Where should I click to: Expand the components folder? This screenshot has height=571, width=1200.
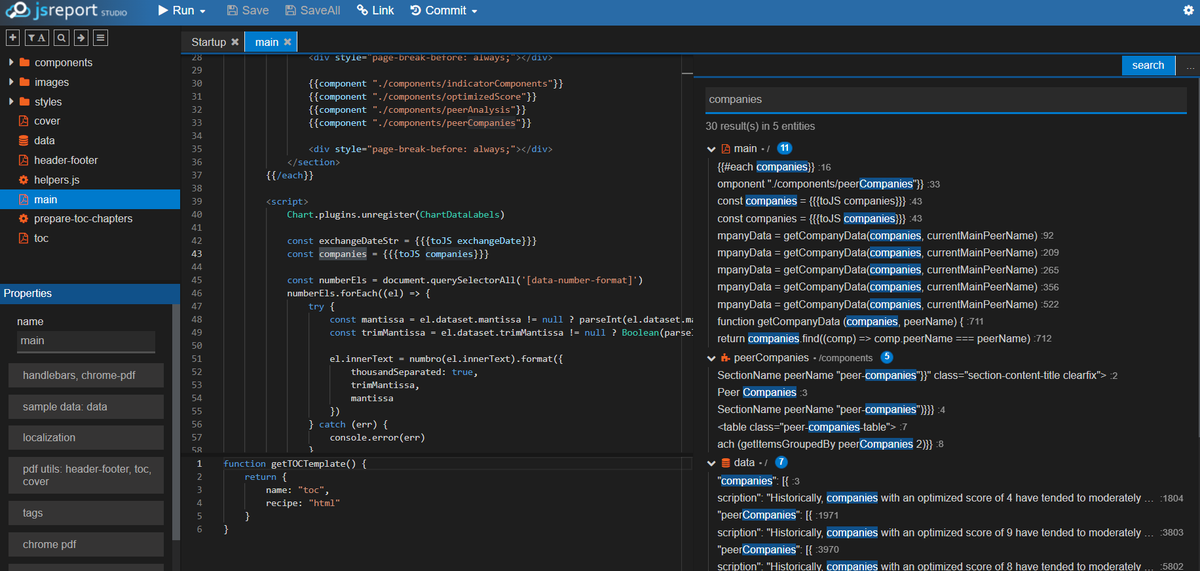point(10,63)
